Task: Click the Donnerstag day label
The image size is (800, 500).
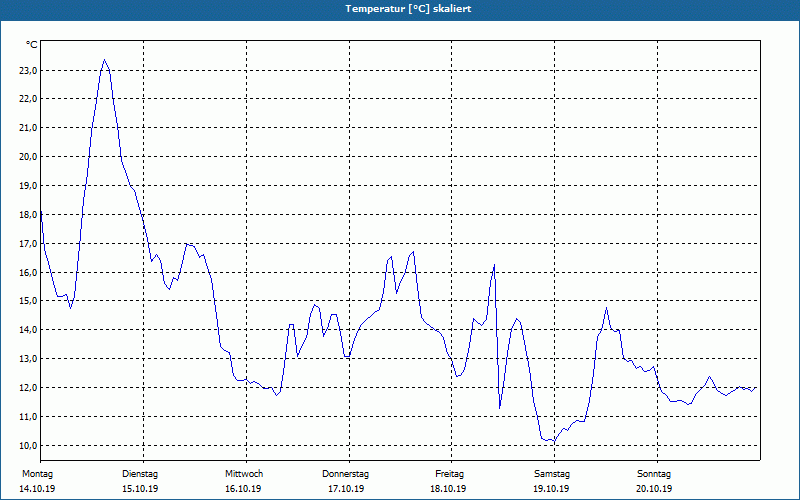Action: 345,474
